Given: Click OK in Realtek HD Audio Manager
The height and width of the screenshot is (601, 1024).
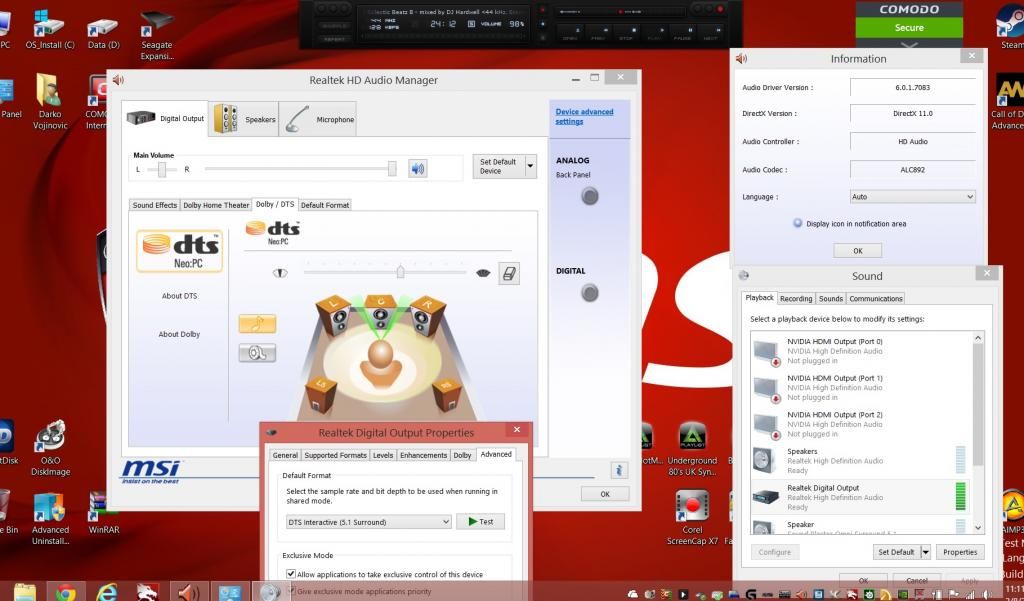Looking at the screenshot, I should (605, 494).
